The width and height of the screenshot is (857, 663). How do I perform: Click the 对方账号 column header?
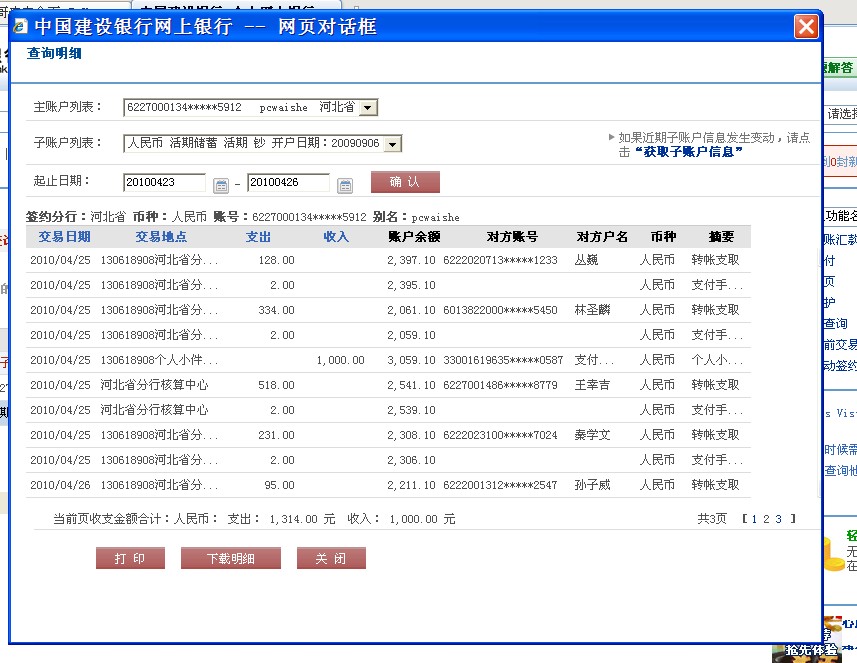(512, 237)
